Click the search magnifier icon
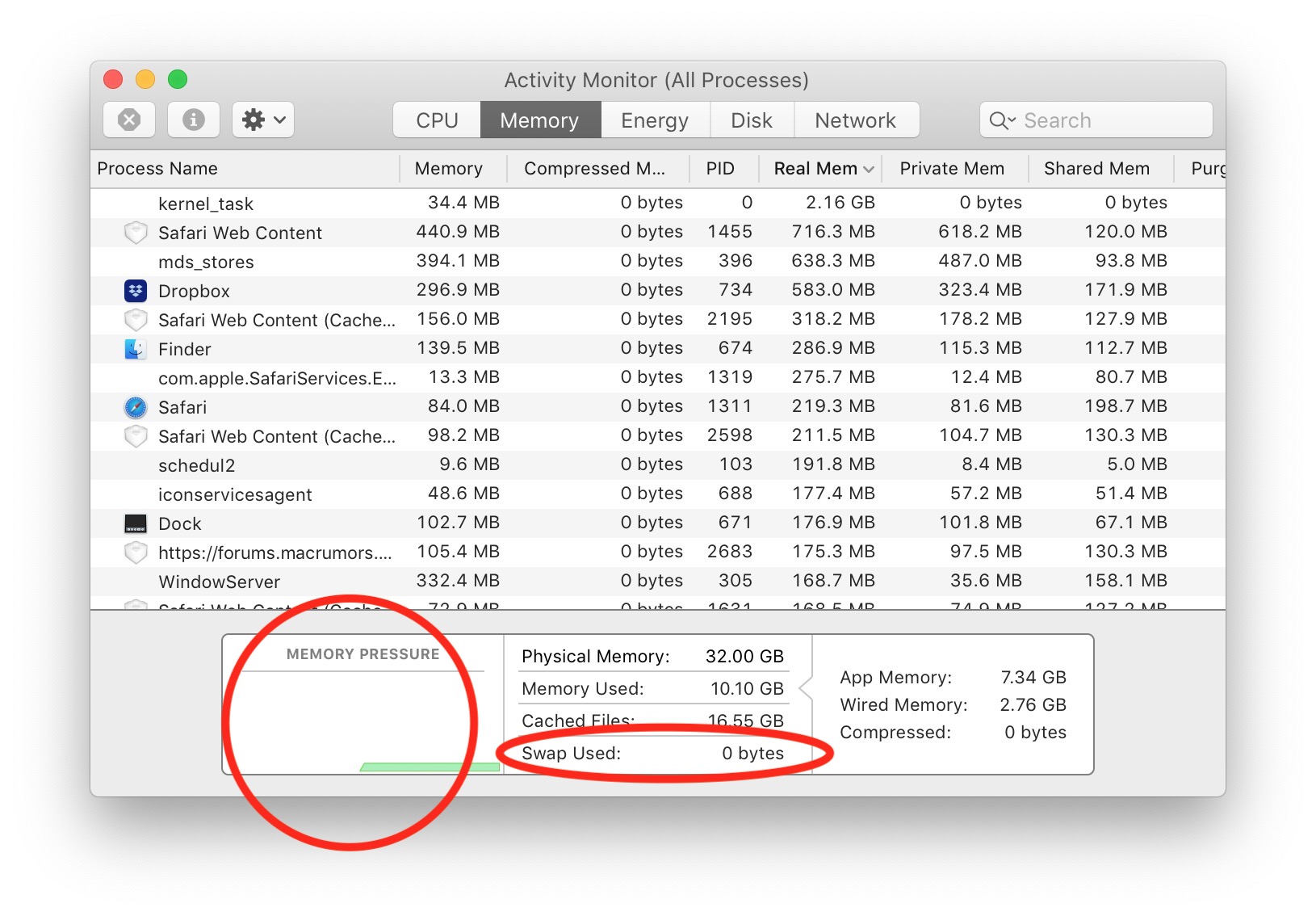 tap(1001, 120)
